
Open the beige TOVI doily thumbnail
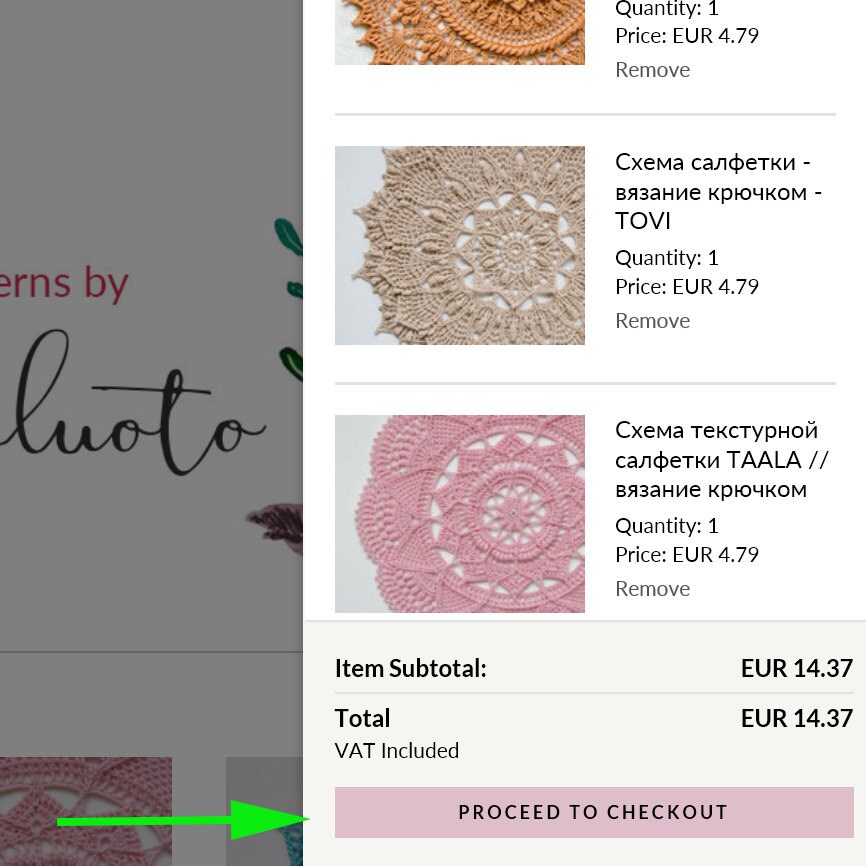[x=460, y=245]
